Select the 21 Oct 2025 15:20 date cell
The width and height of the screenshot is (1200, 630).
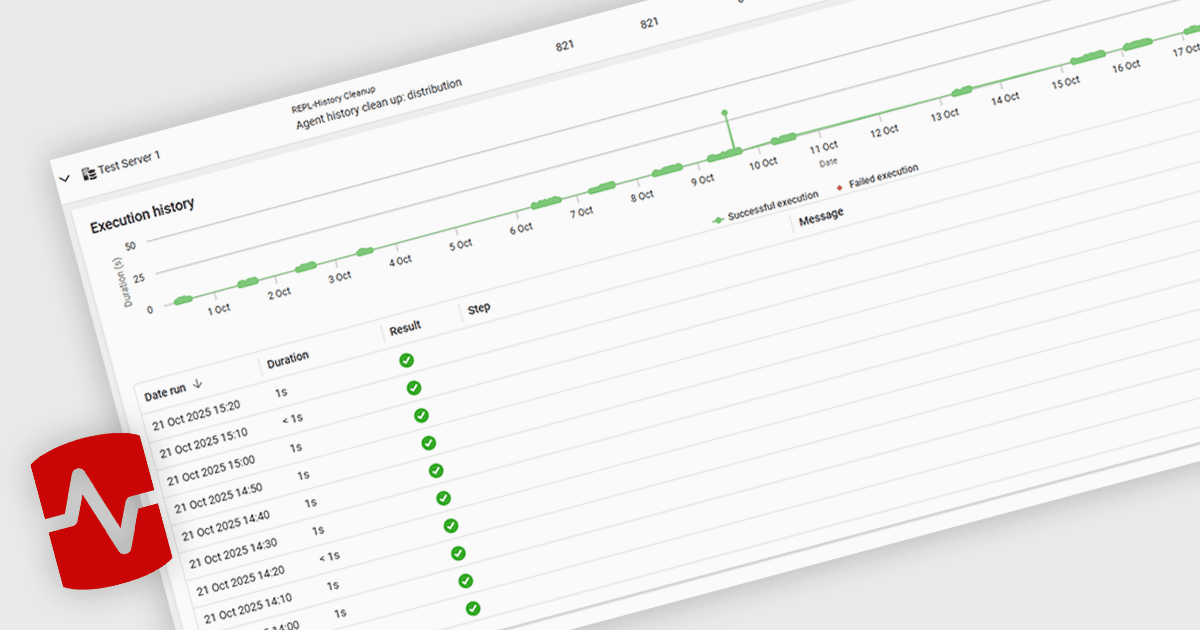(x=196, y=416)
